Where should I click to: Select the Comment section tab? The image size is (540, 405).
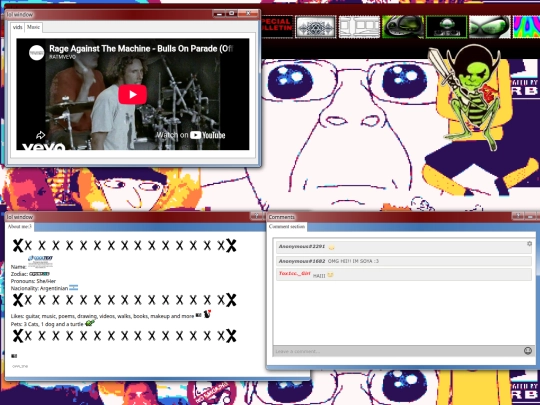click(287, 227)
